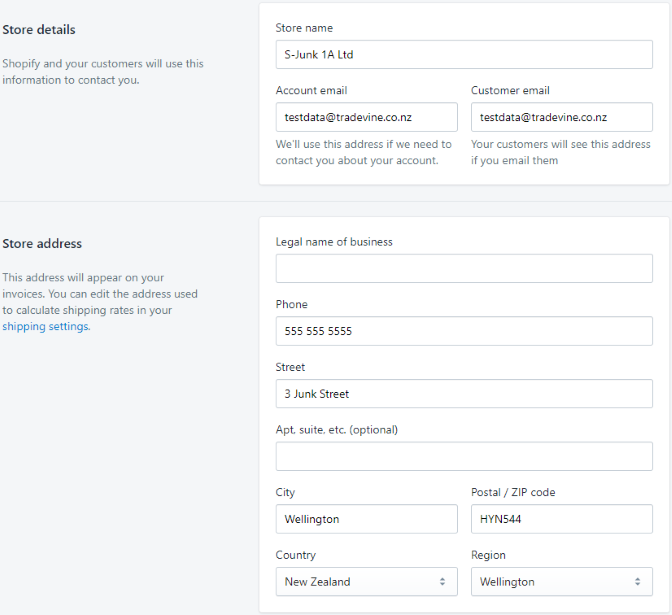Click the Store details heading
This screenshot has width=672, height=615.
coord(39,30)
